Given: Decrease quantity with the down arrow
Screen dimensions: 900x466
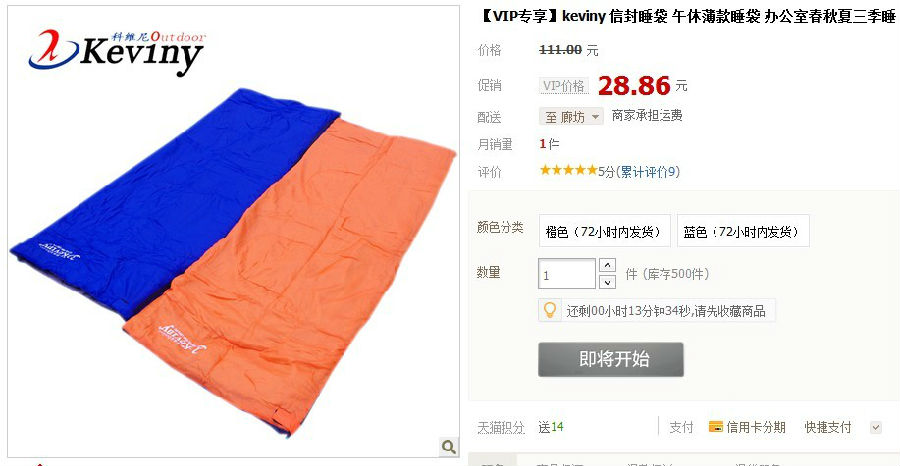Looking at the screenshot, I should click(607, 282).
